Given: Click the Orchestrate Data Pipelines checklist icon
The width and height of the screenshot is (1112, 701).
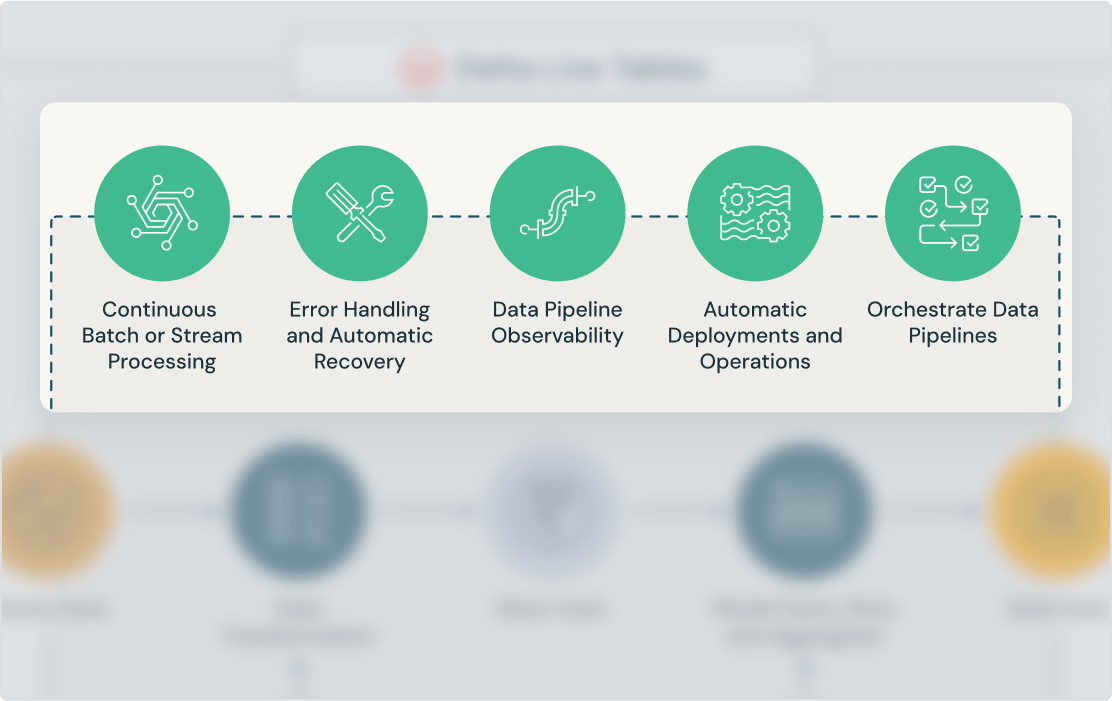Looking at the screenshot, I should pos(953,213).
